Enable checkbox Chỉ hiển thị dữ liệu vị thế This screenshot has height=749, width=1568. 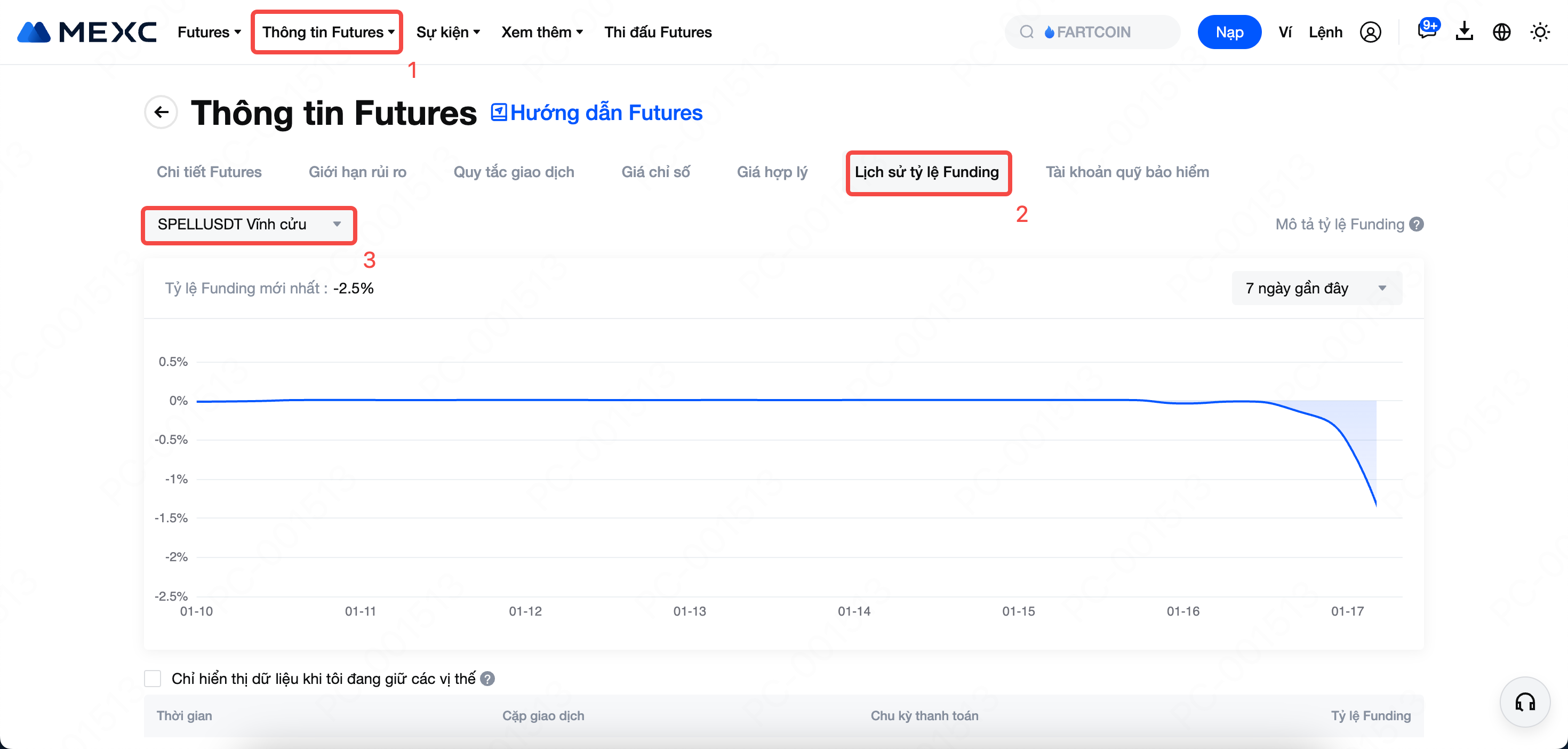click(x=153, y=679)
